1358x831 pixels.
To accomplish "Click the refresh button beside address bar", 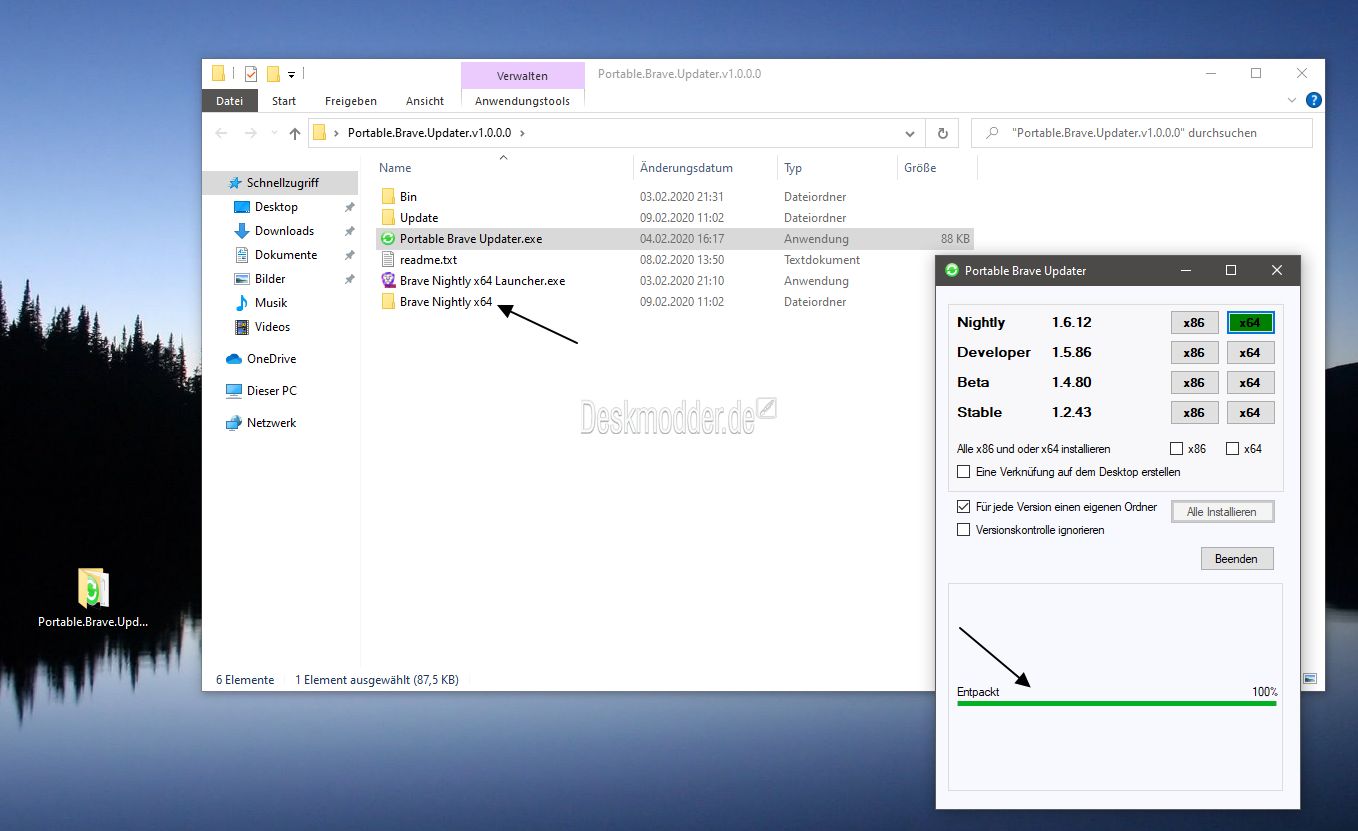I will point(942,133).
